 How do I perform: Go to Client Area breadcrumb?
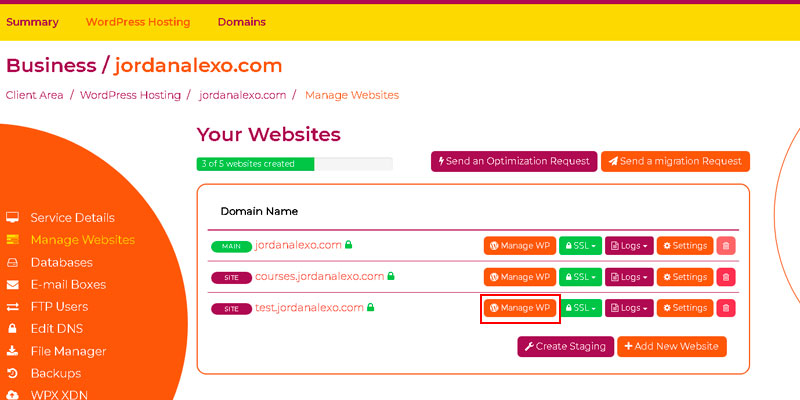[x=35, y=95]
